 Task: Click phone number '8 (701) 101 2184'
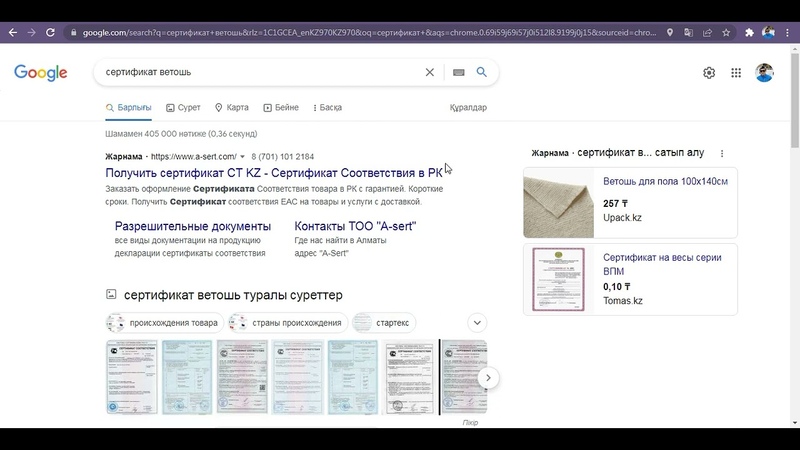[282, 157]
